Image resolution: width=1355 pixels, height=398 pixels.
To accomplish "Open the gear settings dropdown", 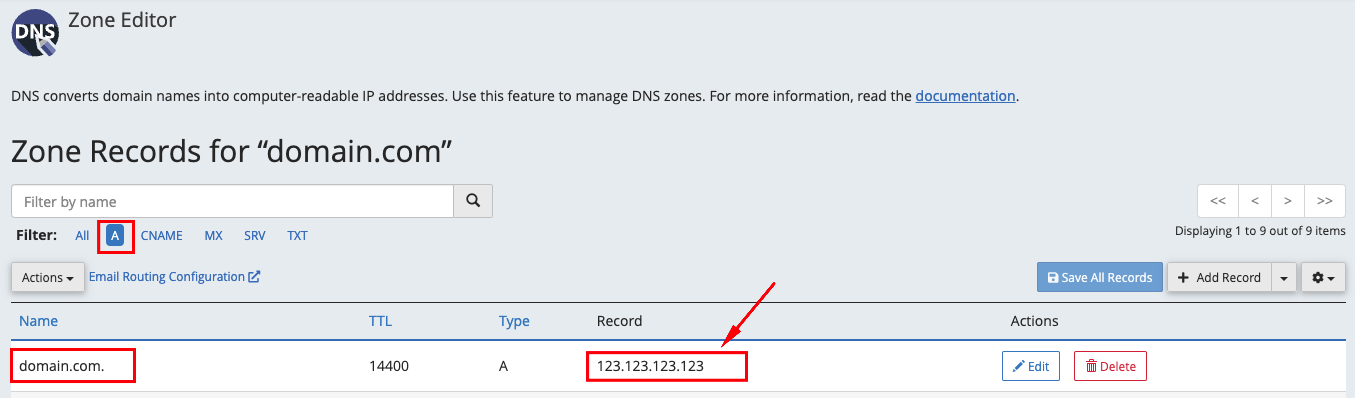I will tap(1322, 277).
